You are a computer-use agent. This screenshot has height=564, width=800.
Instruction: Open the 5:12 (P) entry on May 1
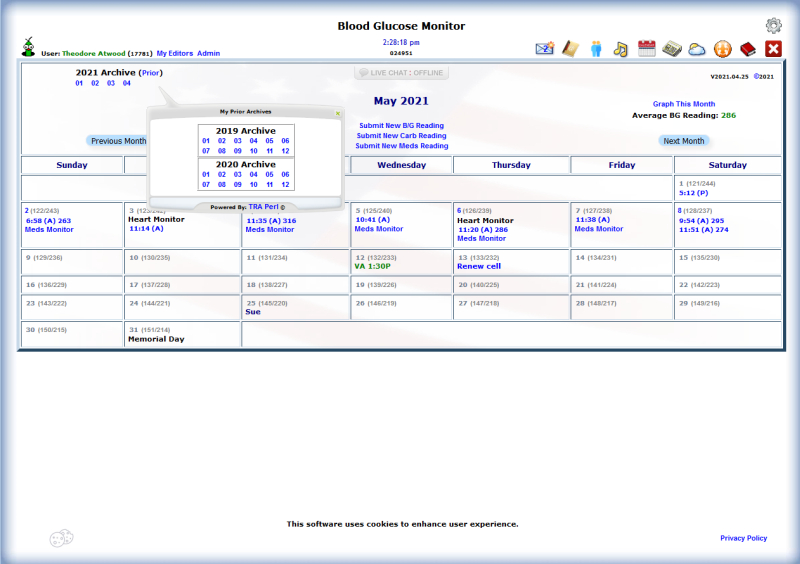click(x=693, y=193)
